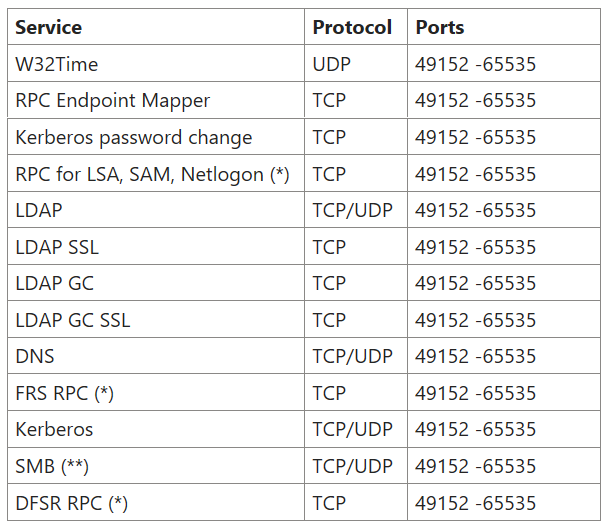Click the DNS service cell
604x523 pixels.
[156, 356]
